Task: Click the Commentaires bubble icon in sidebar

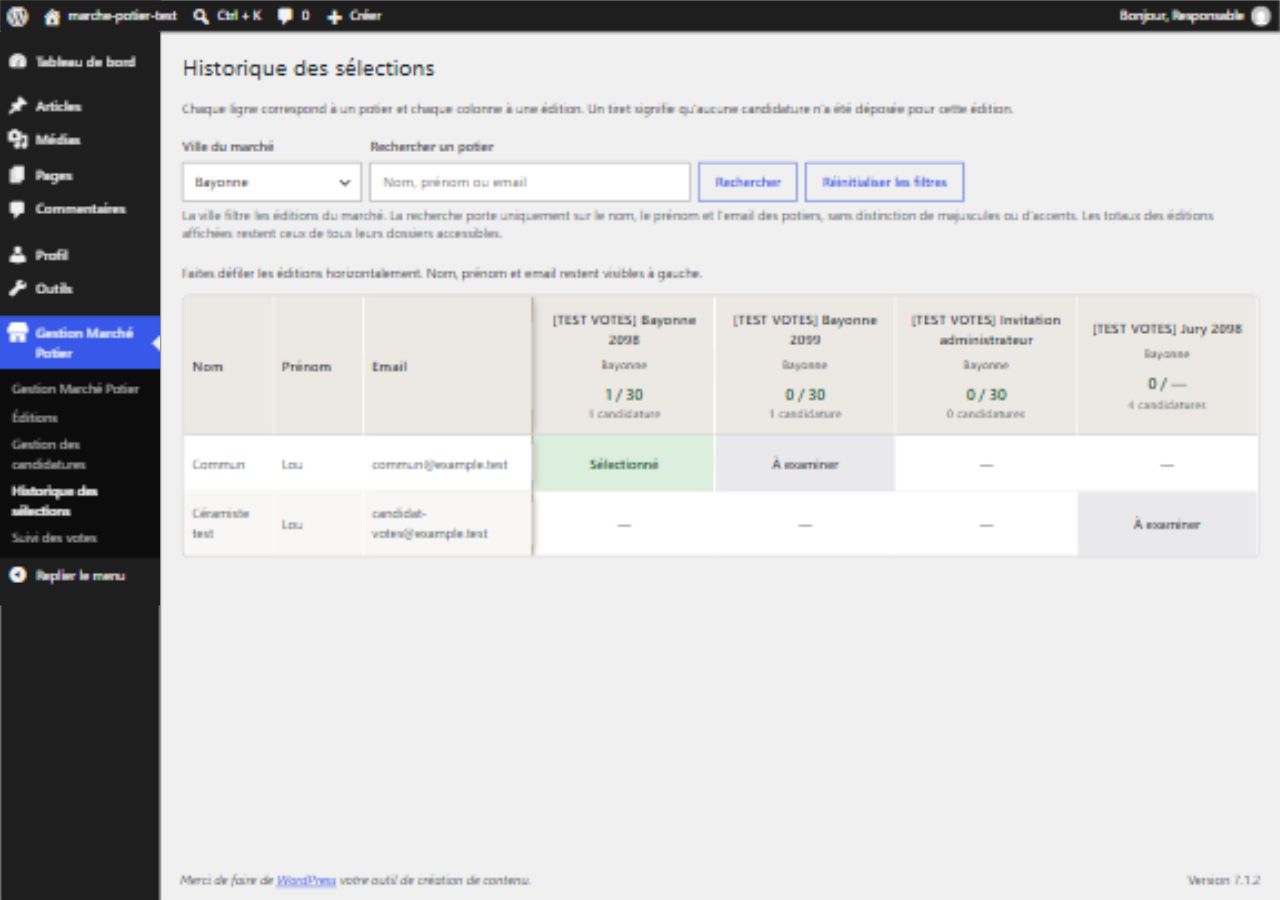Action: click(x=17, y=210)
